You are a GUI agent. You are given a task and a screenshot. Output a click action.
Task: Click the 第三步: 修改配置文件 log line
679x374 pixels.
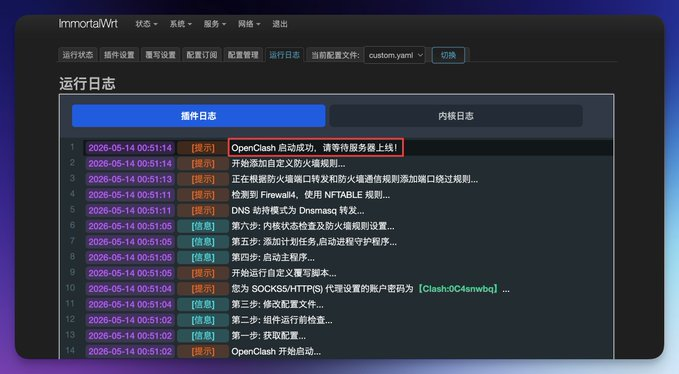[x=277, y=304]
